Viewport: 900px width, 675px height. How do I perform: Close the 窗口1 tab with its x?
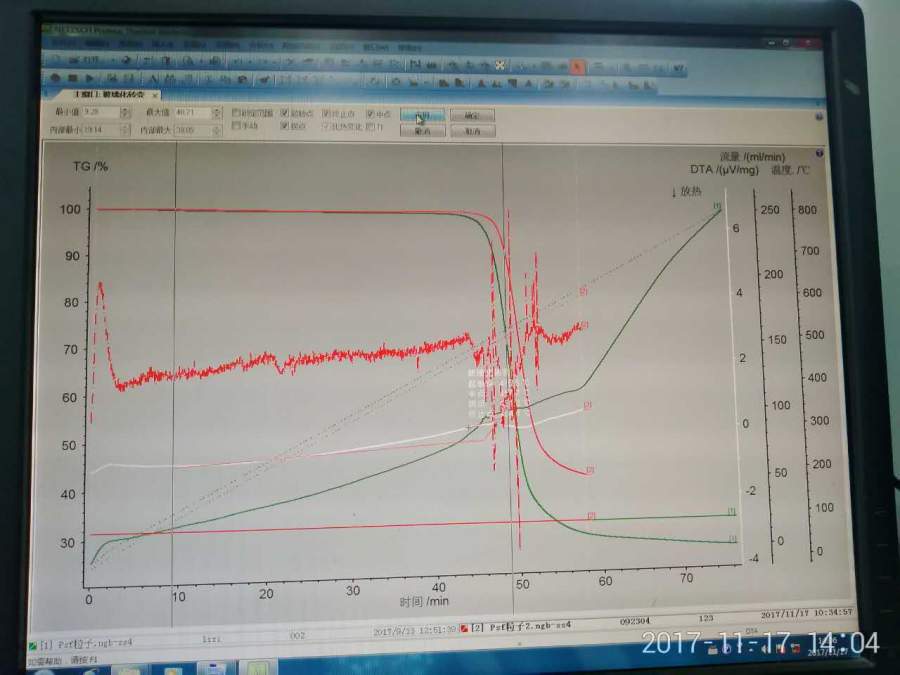[x=155, y=95]
